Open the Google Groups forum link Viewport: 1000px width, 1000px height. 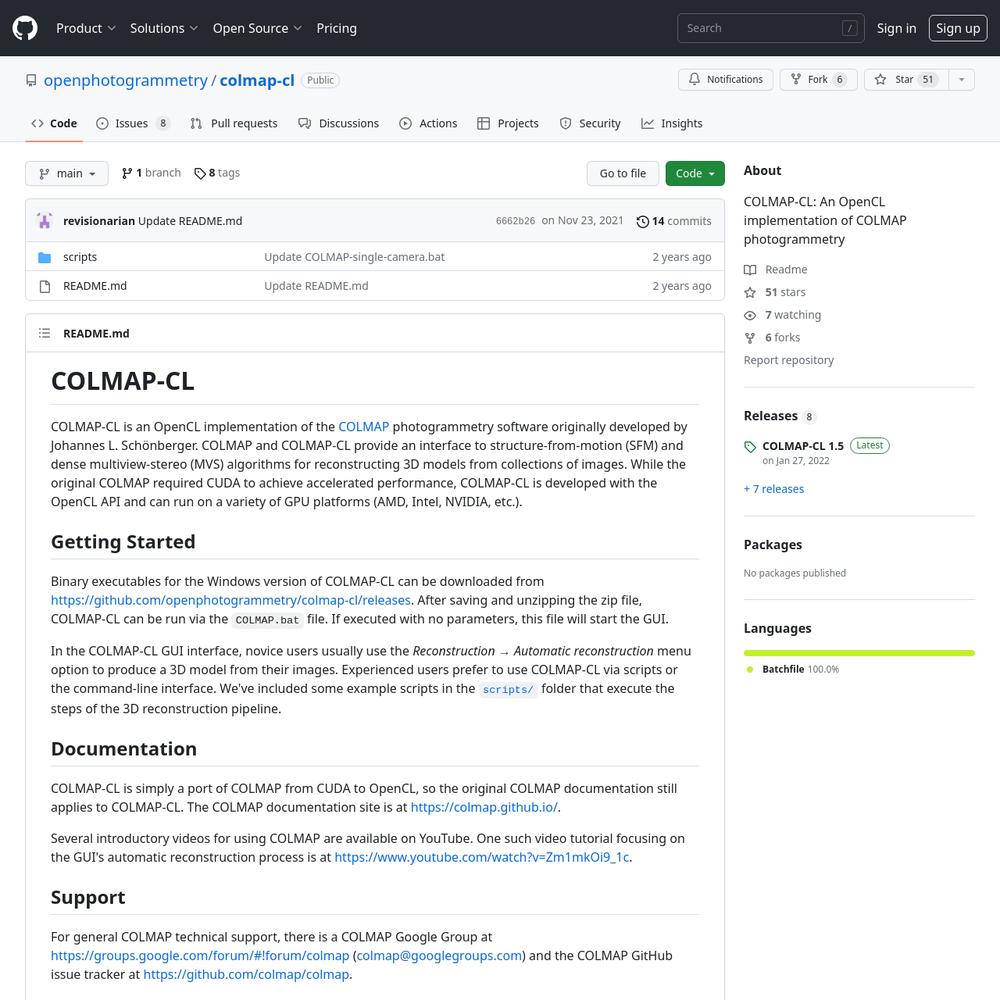[200, 956]
